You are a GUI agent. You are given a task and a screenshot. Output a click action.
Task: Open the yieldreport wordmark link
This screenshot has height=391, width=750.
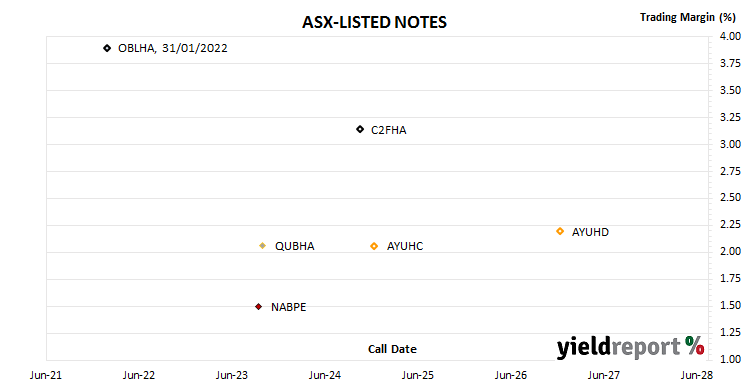[618, 347]
